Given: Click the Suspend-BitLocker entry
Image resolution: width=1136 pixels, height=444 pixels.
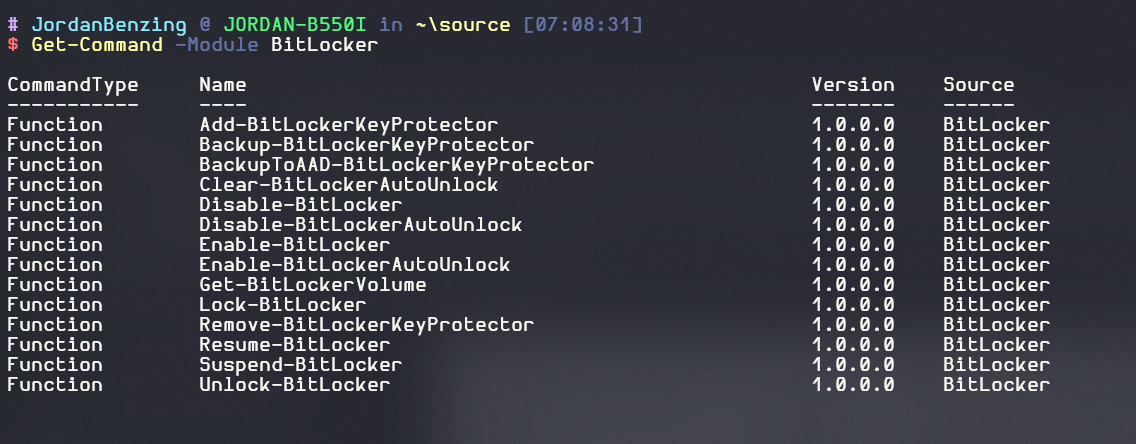Looking at the screenshot, I should coord(300,365).
